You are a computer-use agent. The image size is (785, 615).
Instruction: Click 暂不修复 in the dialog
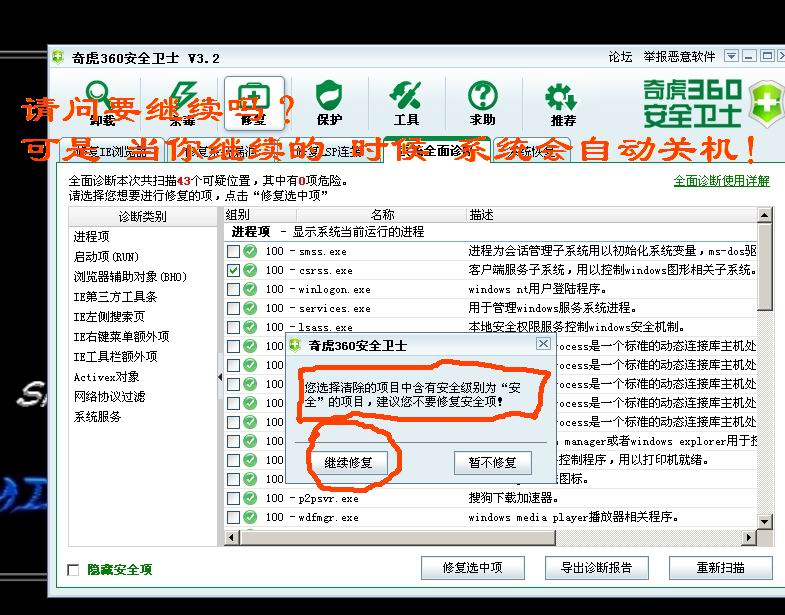[493, 462]
